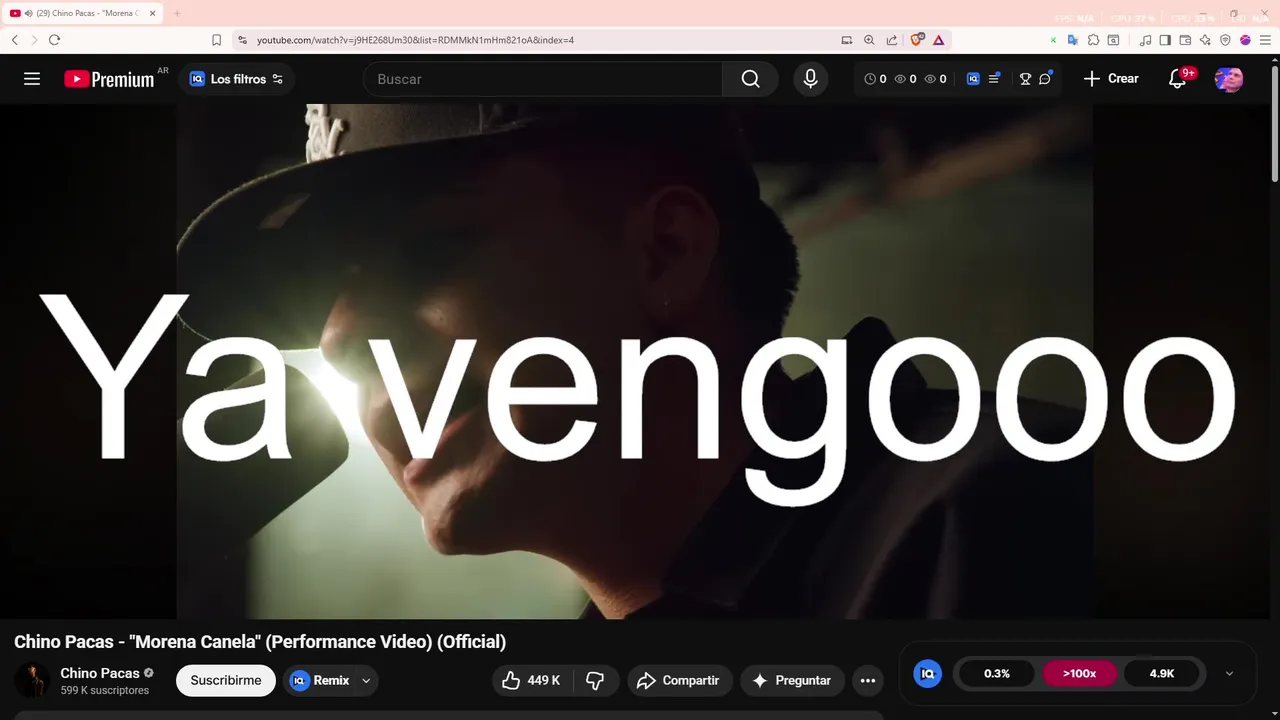Install app / cast icon in address bar
Image resolution: width=1280 pixels, height=720 pixels.
[847, 40]
